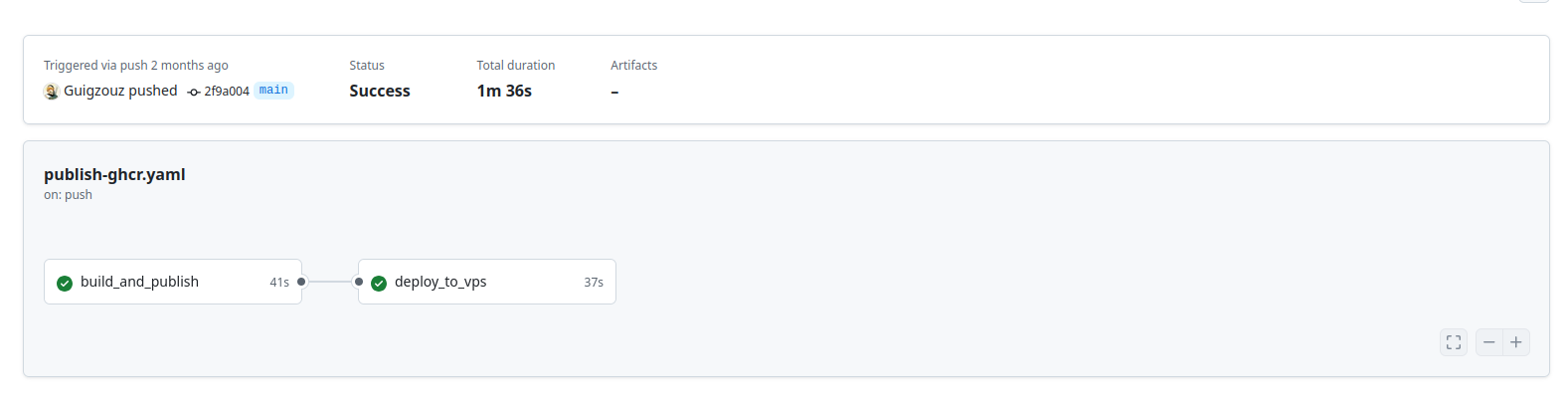Image resolution: width=1568 pixels, height=406 pixels.
Task: Click the green check on deploy_to_vps
Action: [x=379, y=283]
